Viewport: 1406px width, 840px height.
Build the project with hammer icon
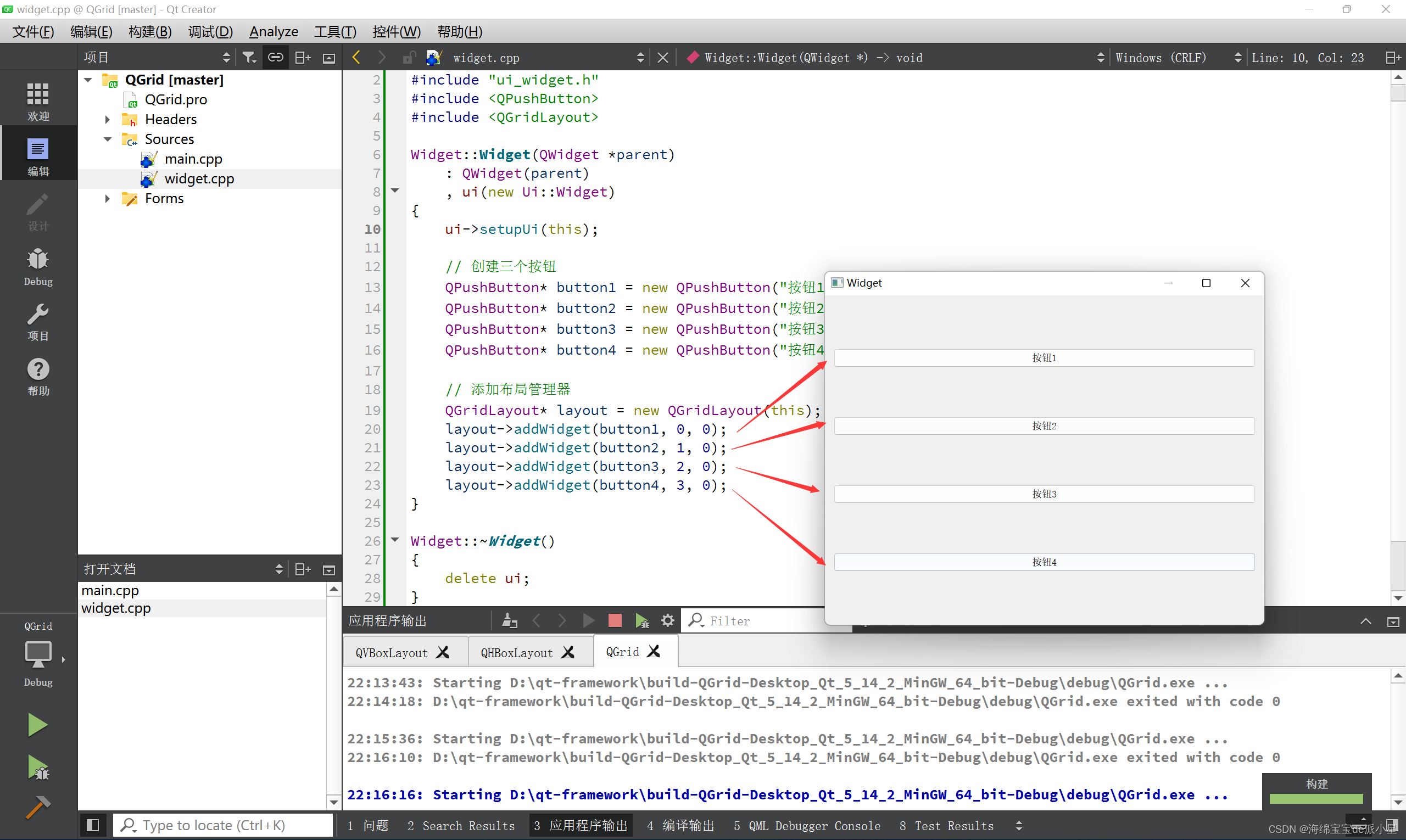point(37,808)
